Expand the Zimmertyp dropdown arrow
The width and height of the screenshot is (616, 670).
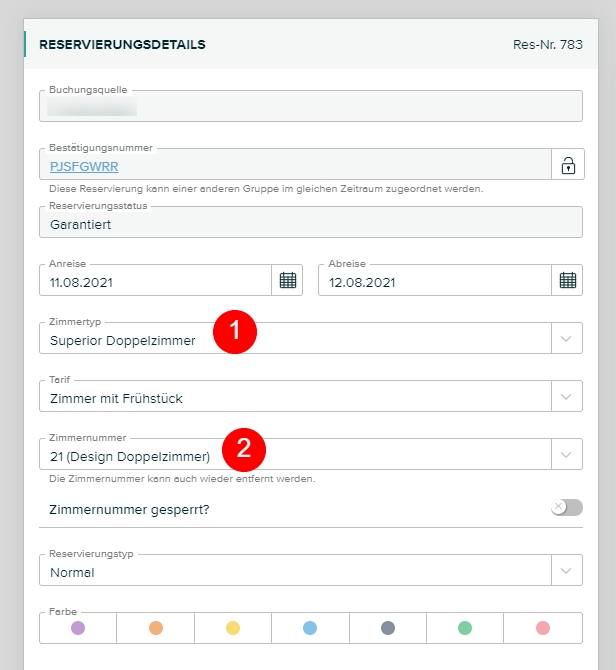point(567,339)
